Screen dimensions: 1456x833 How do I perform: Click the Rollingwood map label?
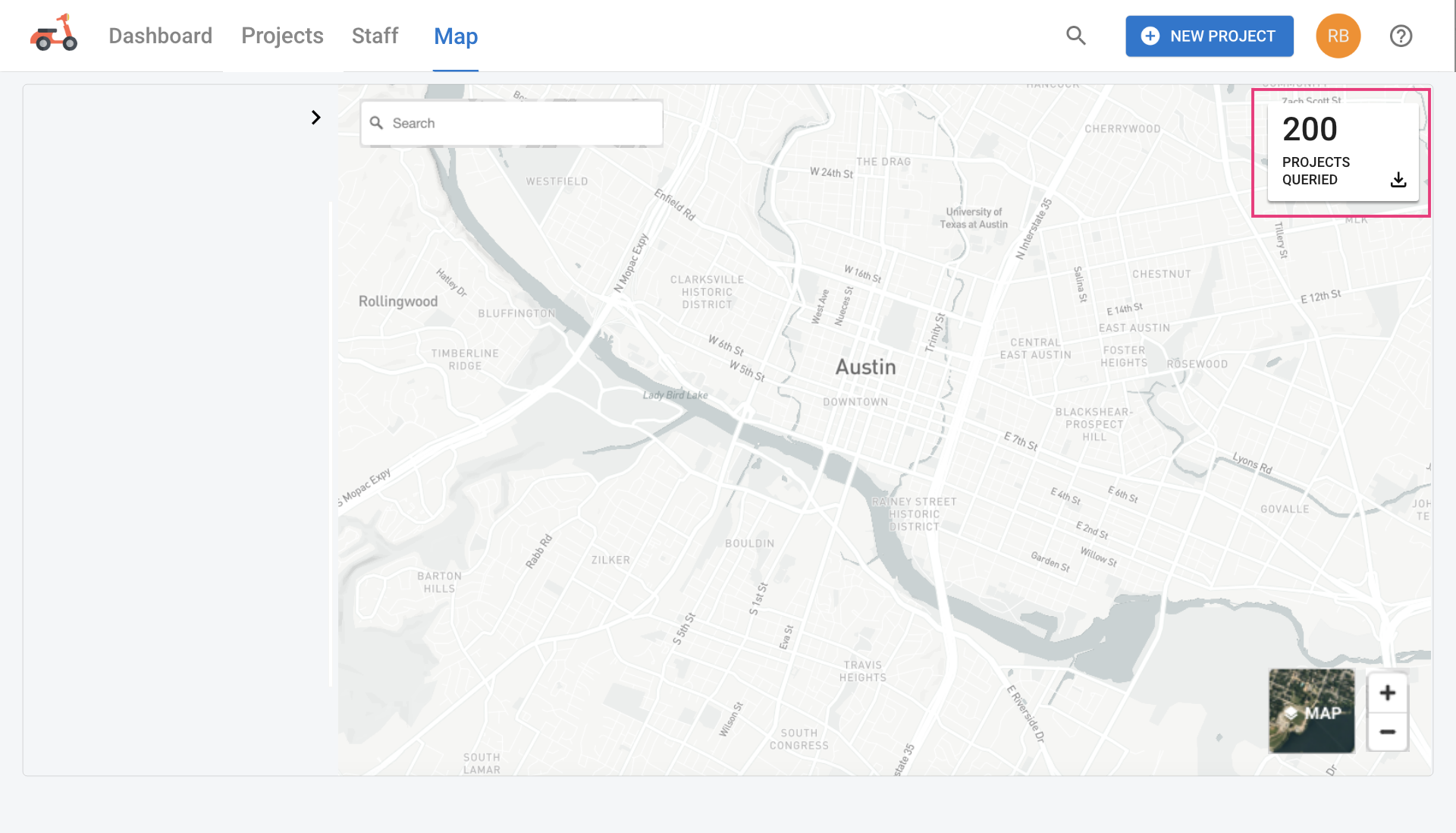coord(398,301)
